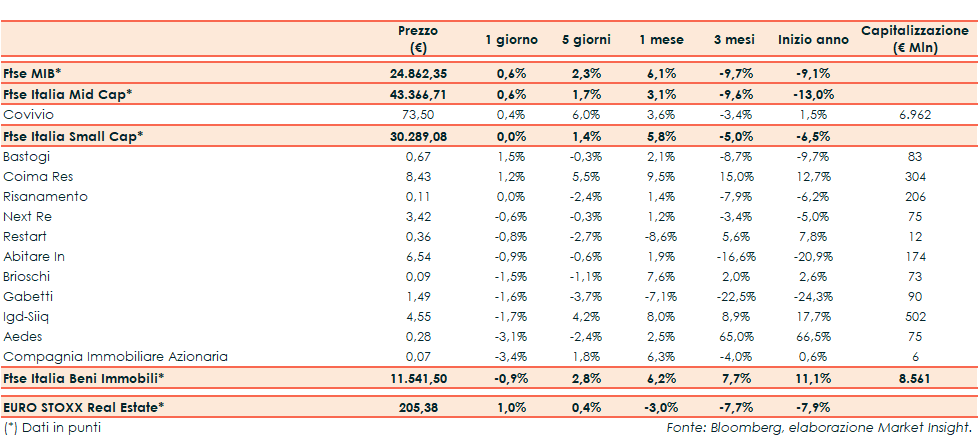Click the Capitalizzazione (€ Mln) header
Image resolution: width=978 pixels, height=438 pixels.
pyautogui.click(x=914, y=39)
